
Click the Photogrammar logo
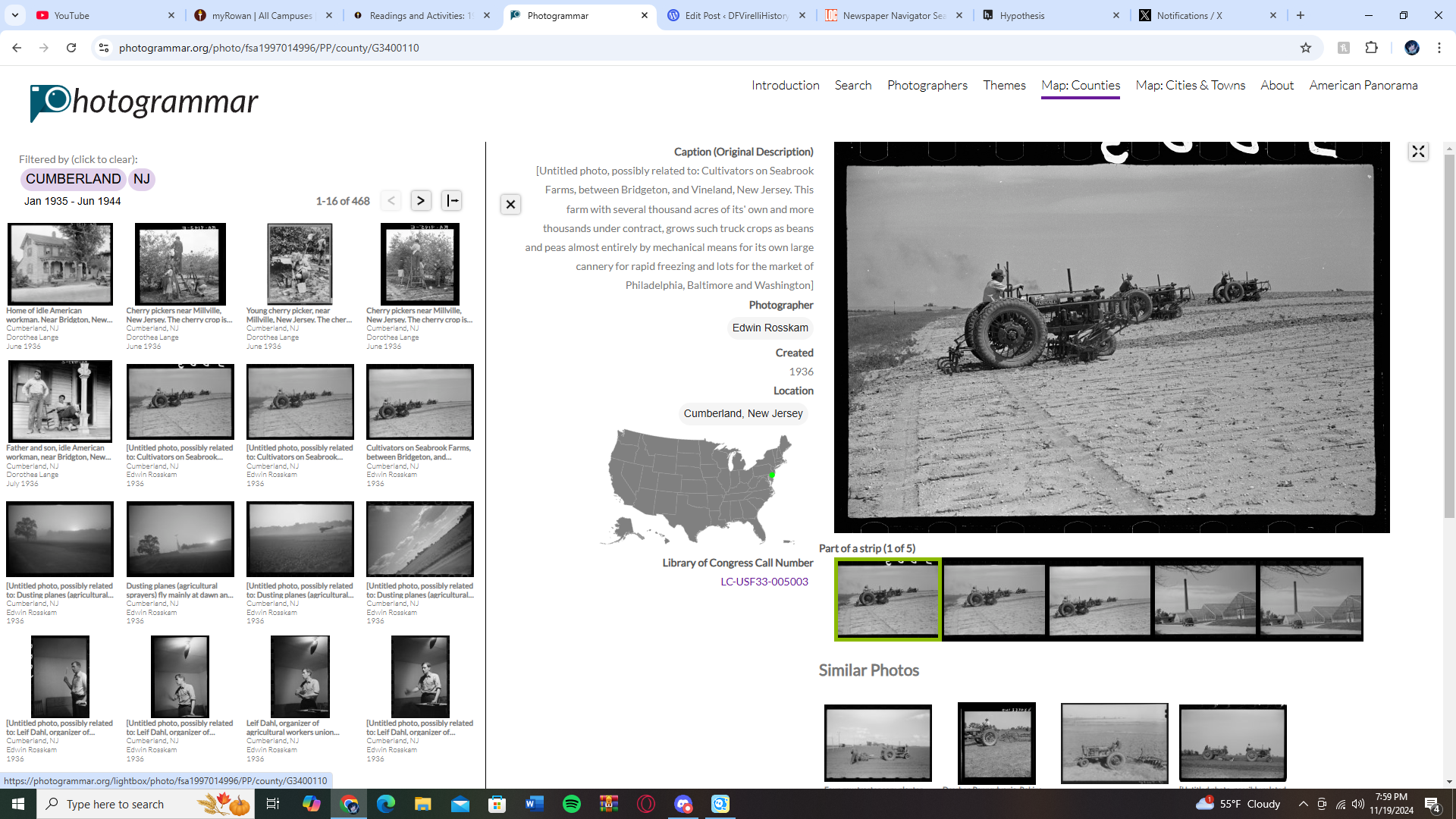click(143, 102)
